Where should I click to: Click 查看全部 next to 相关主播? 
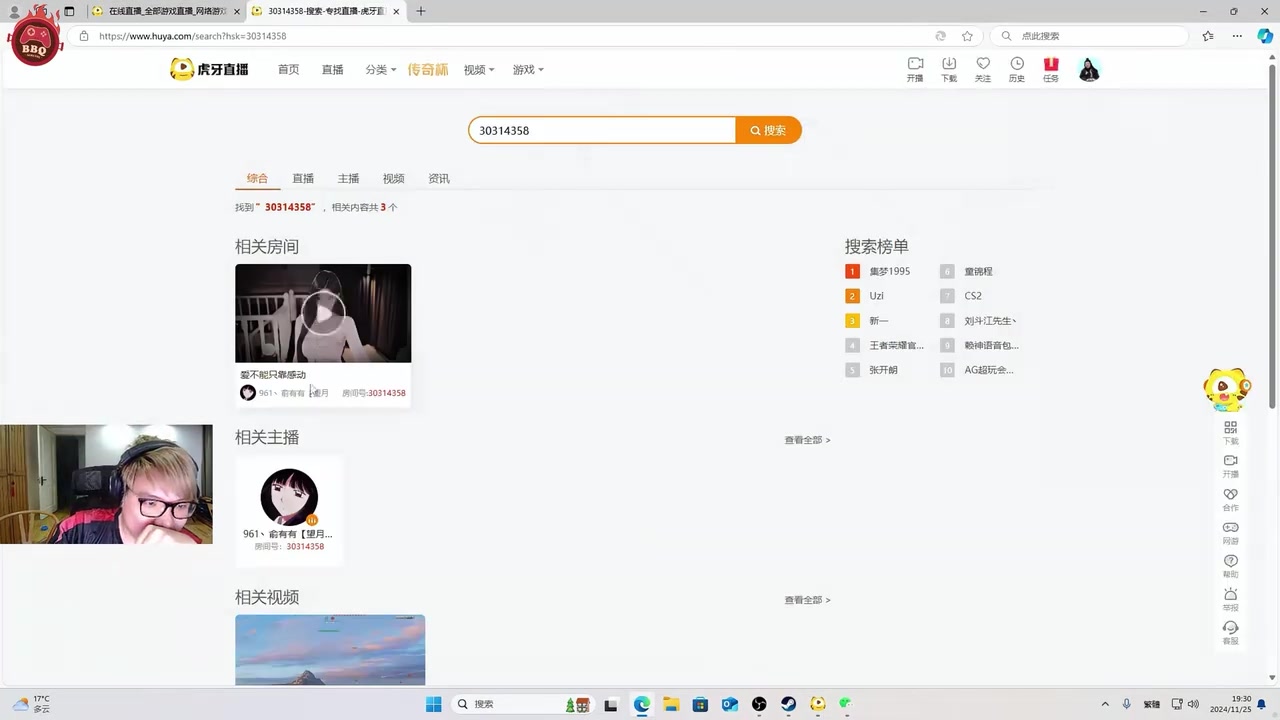pos(806,440)
